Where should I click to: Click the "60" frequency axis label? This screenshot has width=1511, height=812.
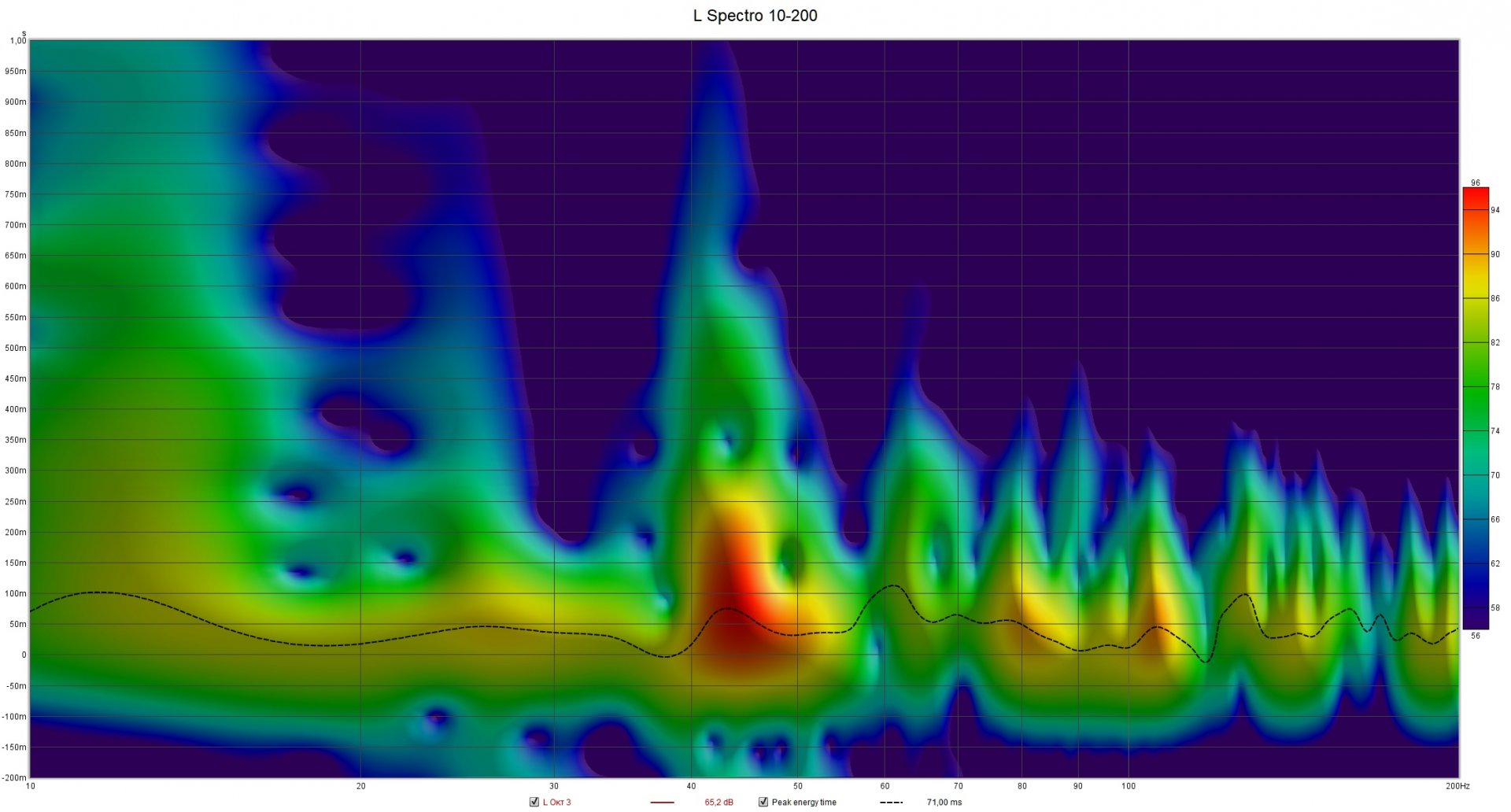(885, 786)
